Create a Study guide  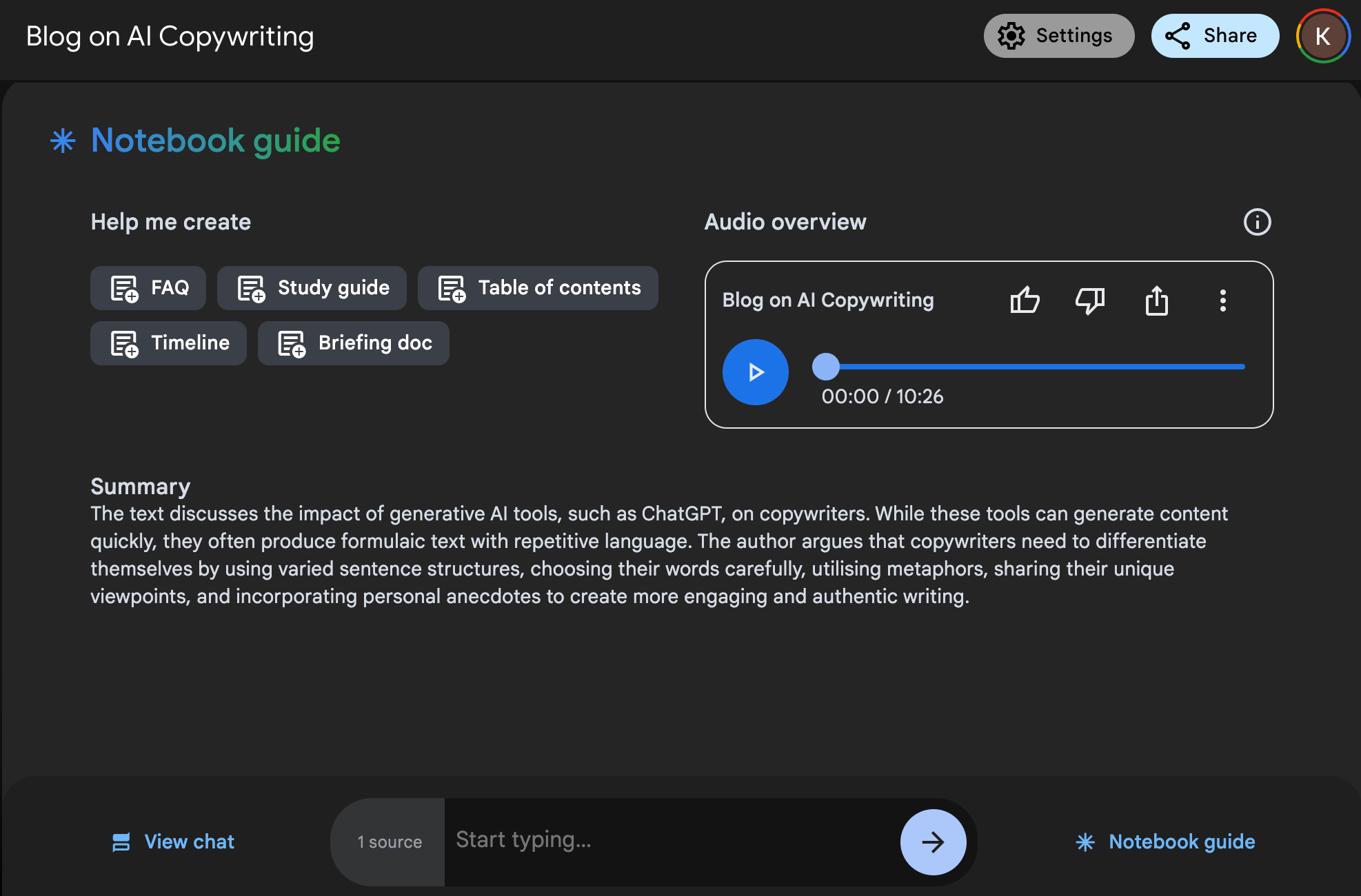click(312, 288)
